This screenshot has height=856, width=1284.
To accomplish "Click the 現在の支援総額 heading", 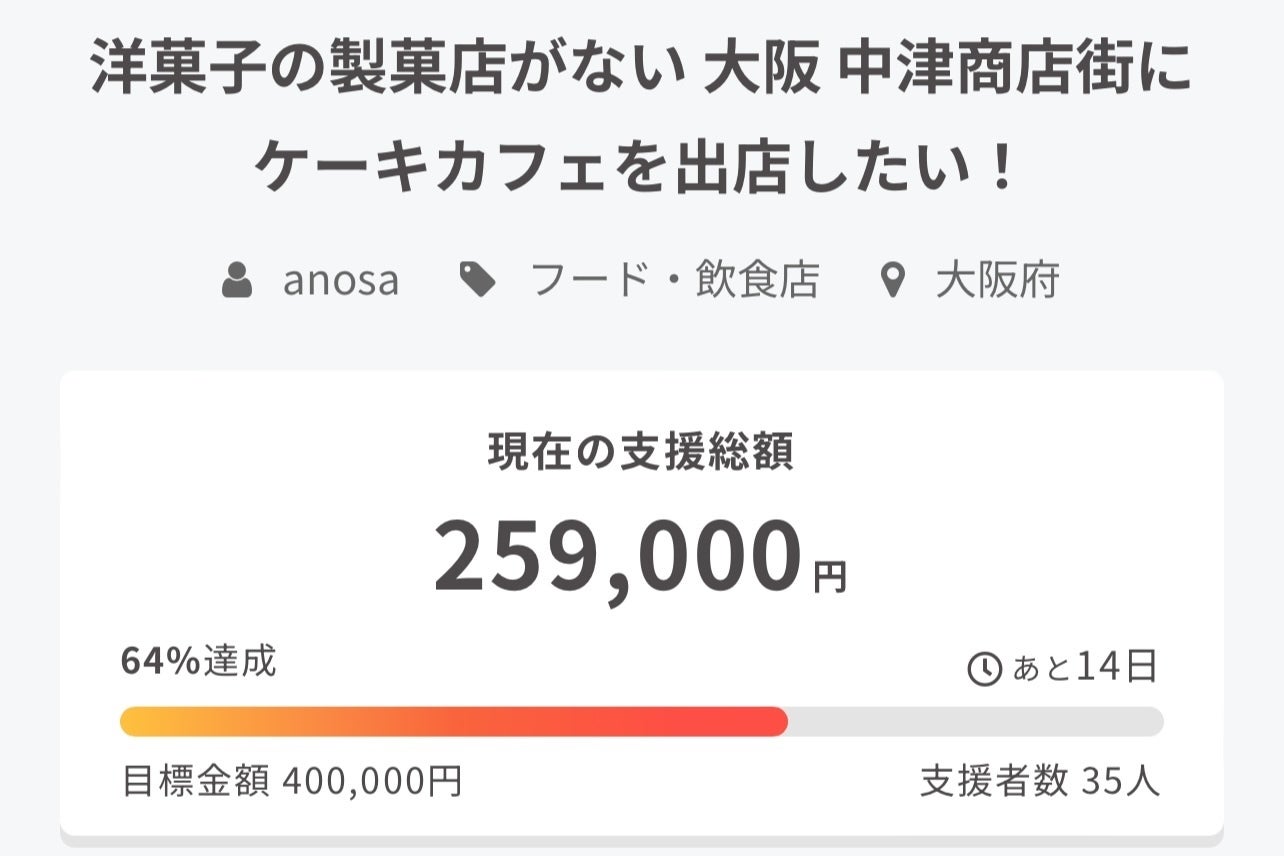I will pos(641,453).
